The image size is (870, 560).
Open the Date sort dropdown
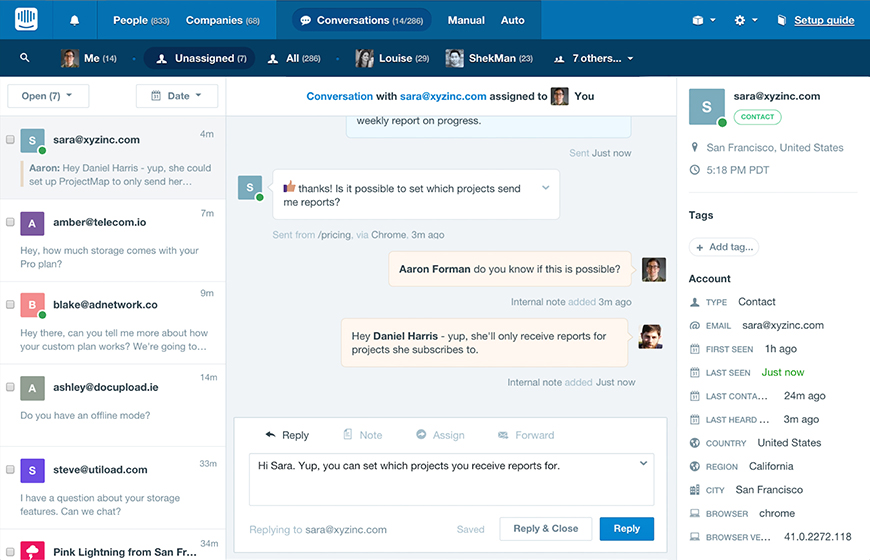[x=177, y=96]
